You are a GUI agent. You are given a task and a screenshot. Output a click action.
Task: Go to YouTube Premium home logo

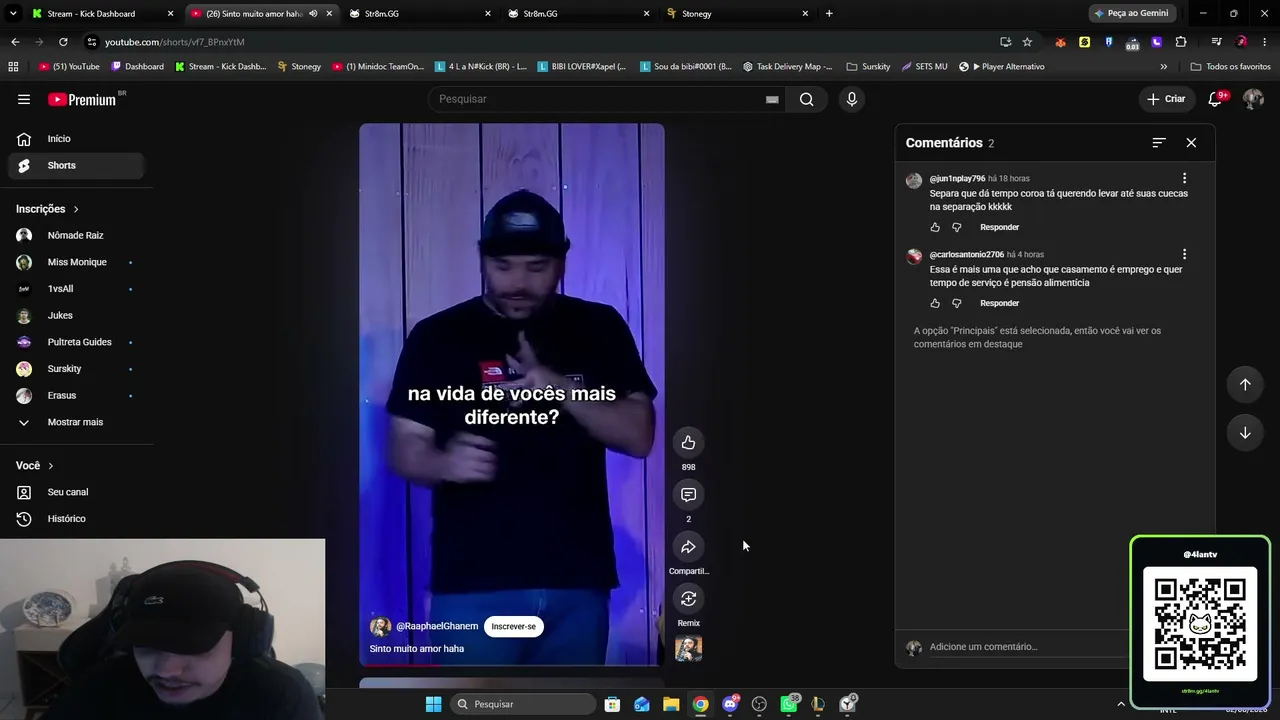tap(82, 99)
